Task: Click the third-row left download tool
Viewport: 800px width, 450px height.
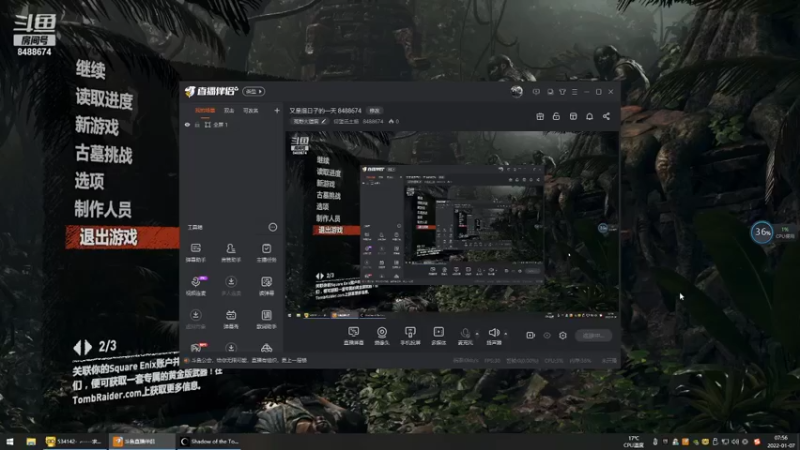Action: [x=195, y=319]
